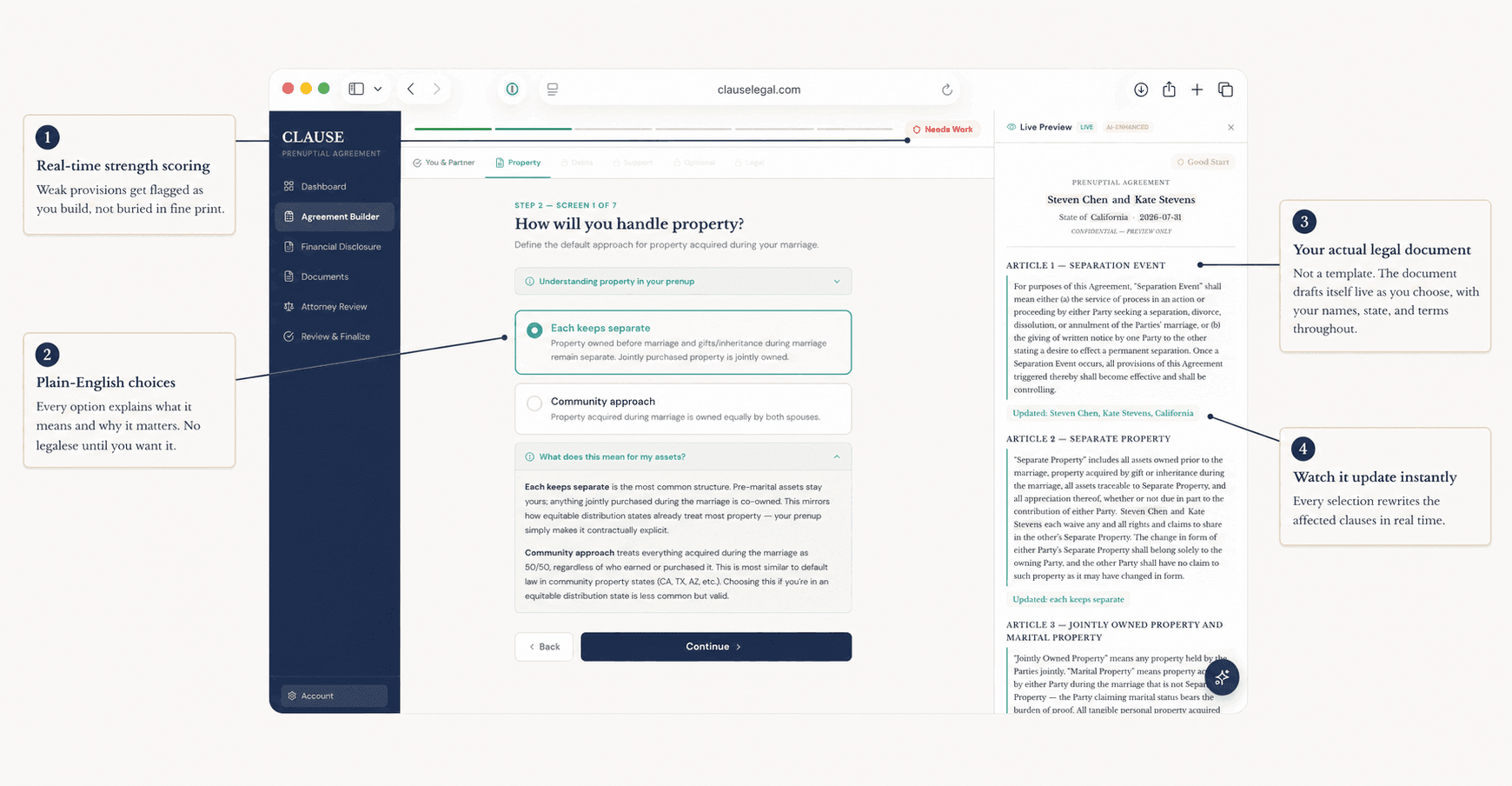Image resolution: width=1512 pixels, height=786 pixels.
Task: Click the Account gear icon
Action: pos(292,696)
